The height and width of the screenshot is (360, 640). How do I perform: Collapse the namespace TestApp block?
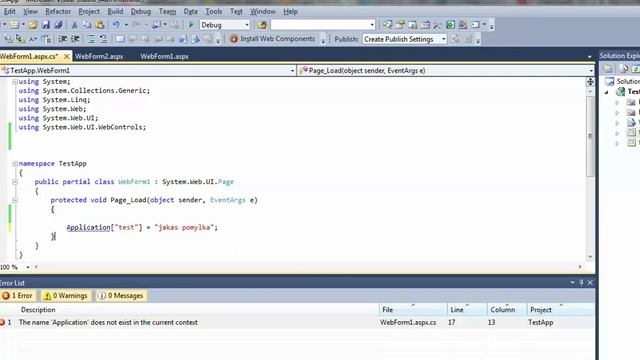[x=15, y=163]
